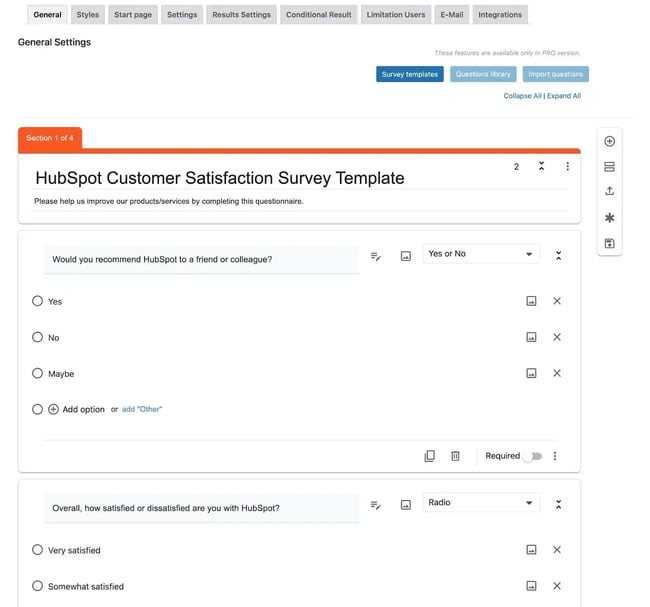The width and height of the screenshot is (650, 607).
Task: Add image to Yes answer
Action: (x=531, y=301)
